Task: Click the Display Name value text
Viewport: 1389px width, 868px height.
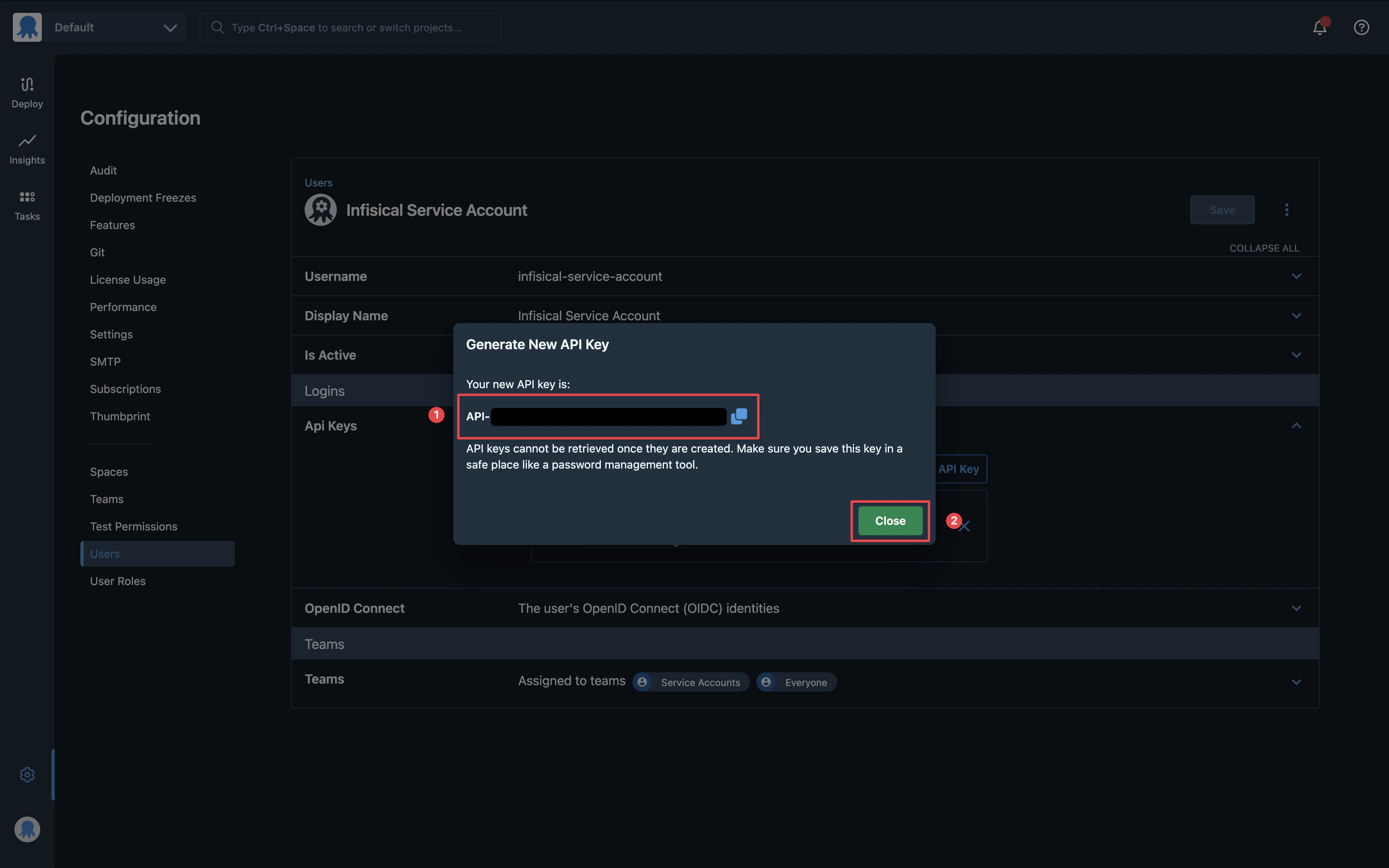Action: point(589,315)
